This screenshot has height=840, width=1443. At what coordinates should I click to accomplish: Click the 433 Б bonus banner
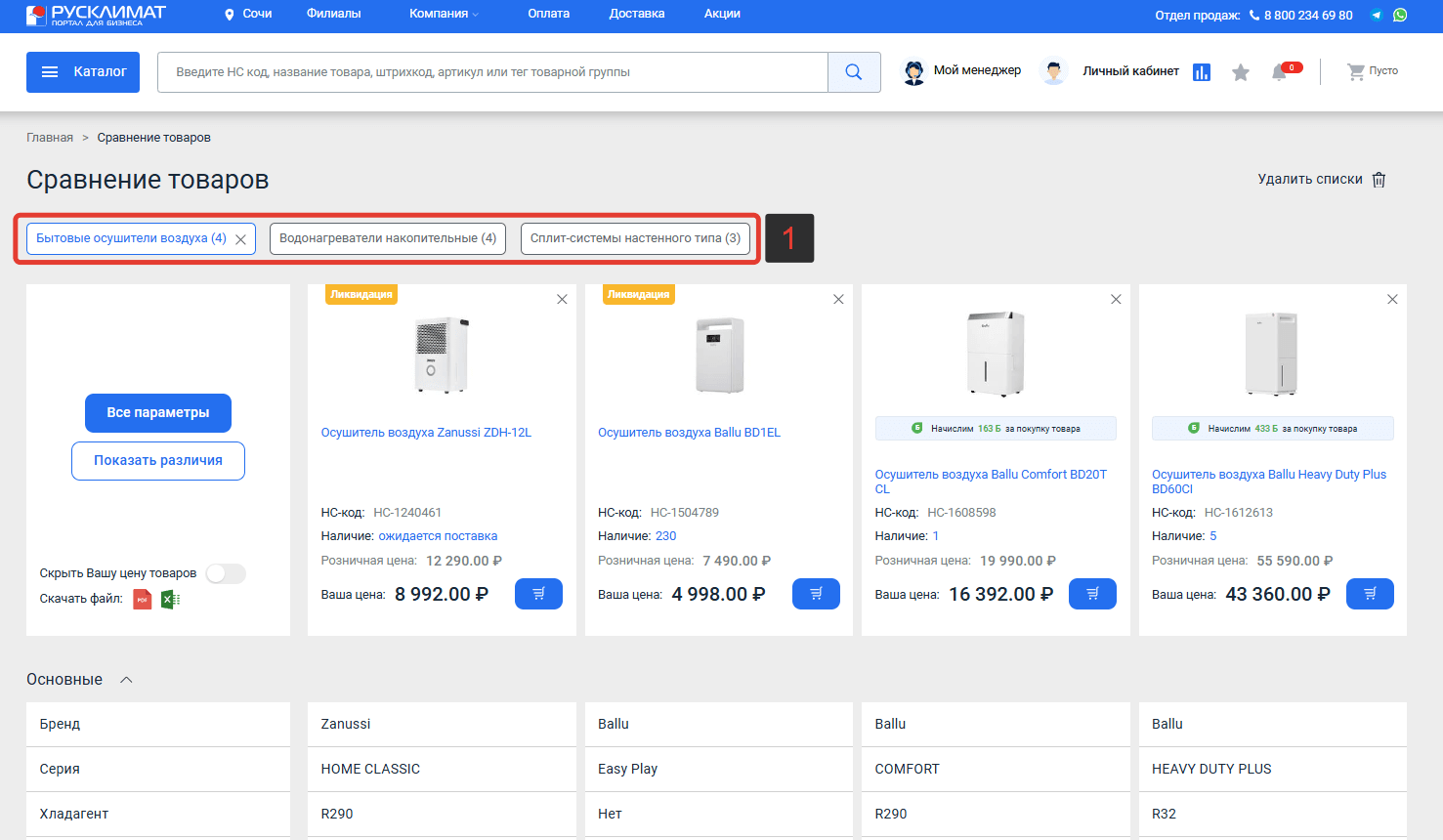click(x=1273, y=429)
